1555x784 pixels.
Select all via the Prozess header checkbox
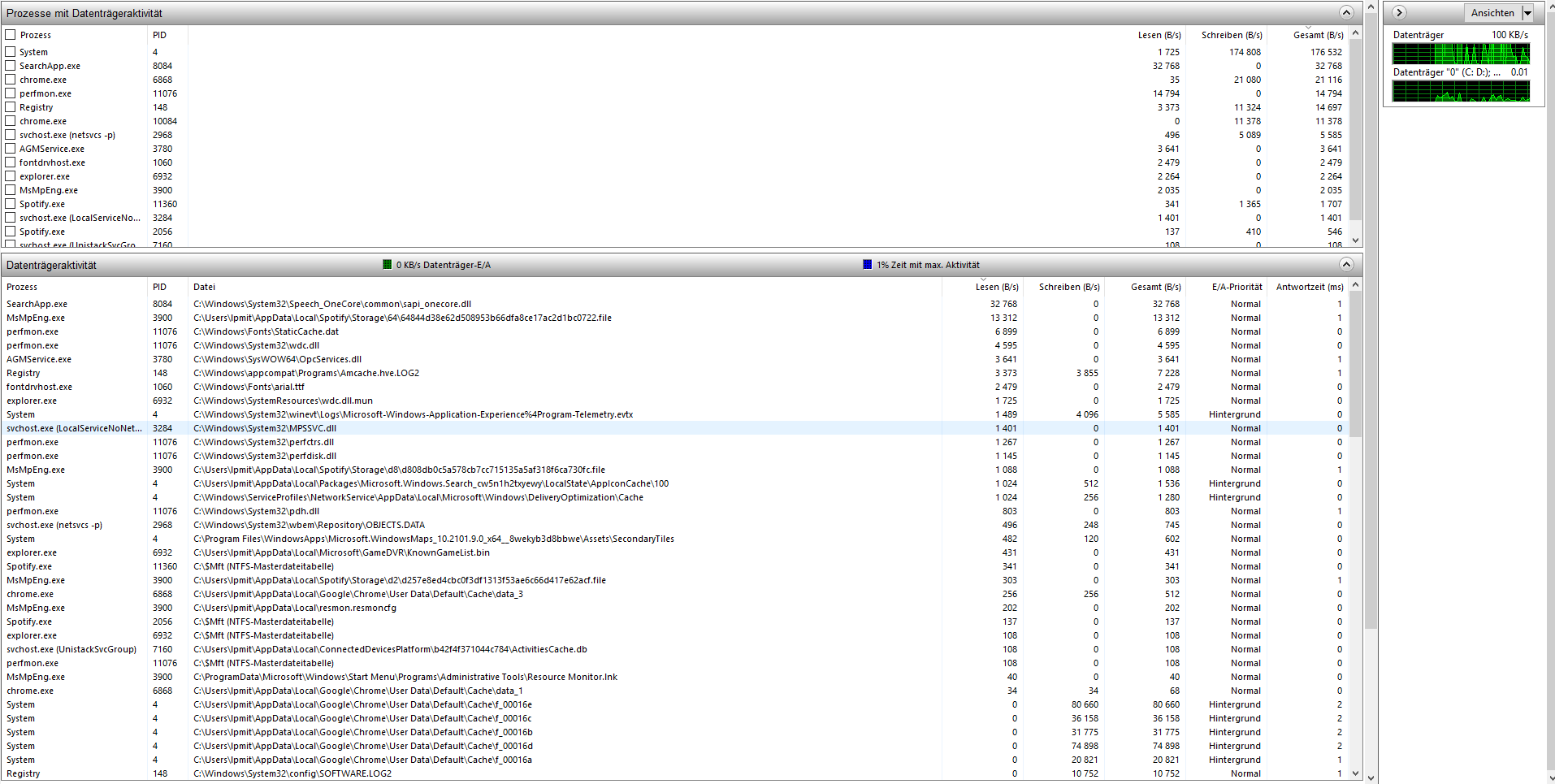pos(11,35)
